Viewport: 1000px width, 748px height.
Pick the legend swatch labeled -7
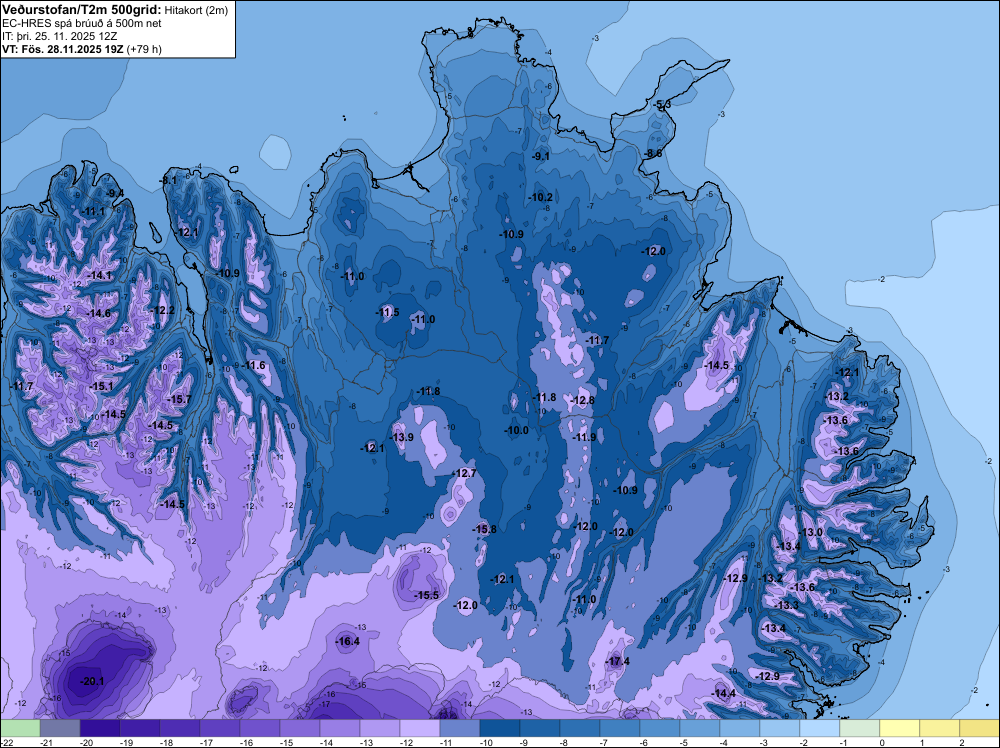620,728
